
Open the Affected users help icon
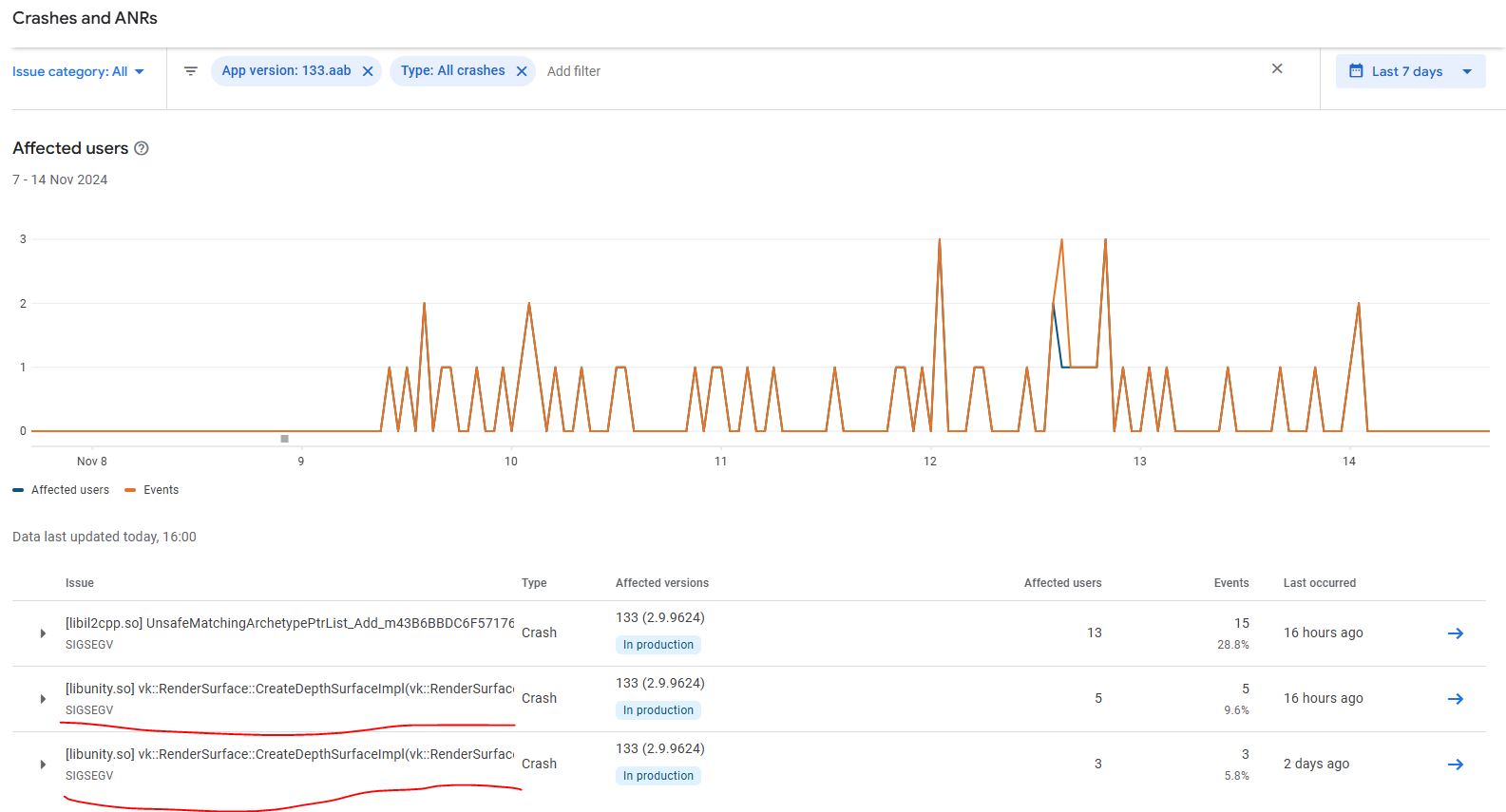(142, 148)
